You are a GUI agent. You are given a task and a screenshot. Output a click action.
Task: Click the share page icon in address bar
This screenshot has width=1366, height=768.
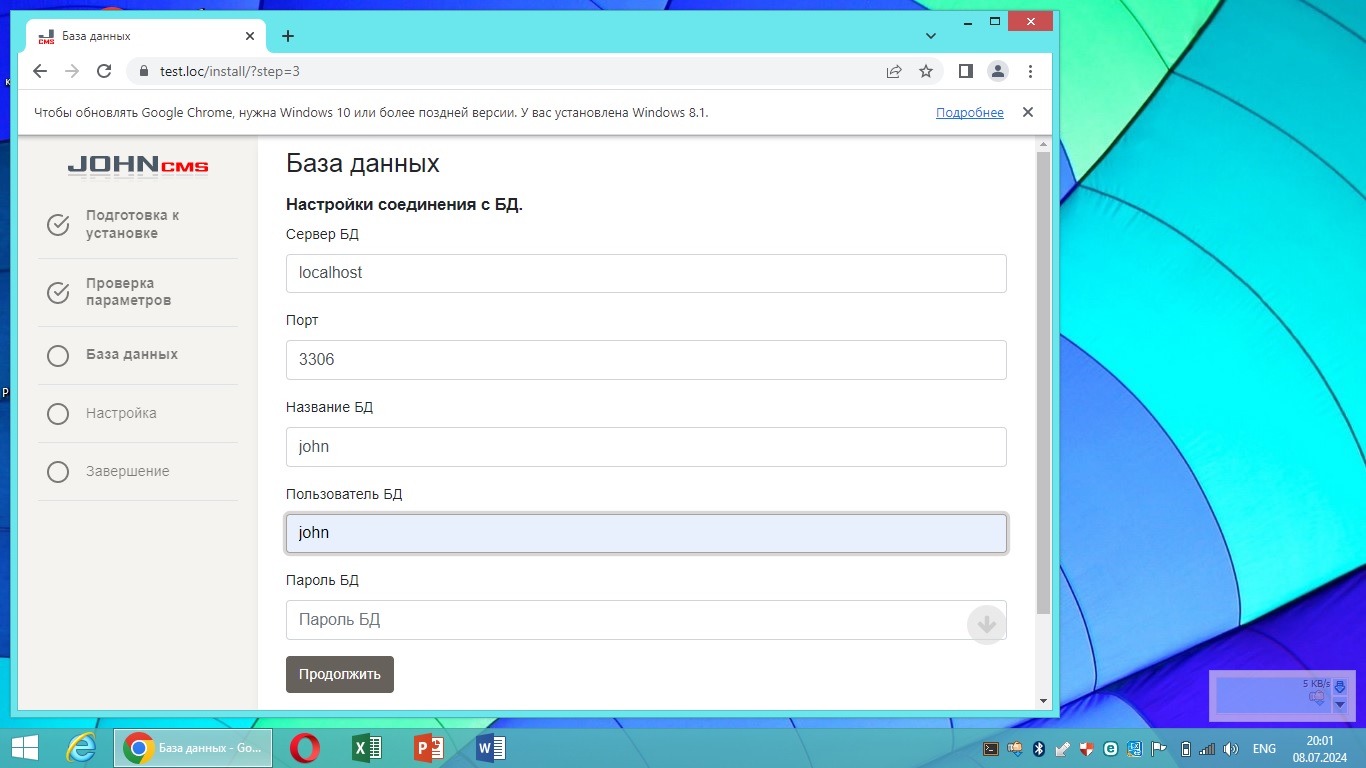click(894, 71)
